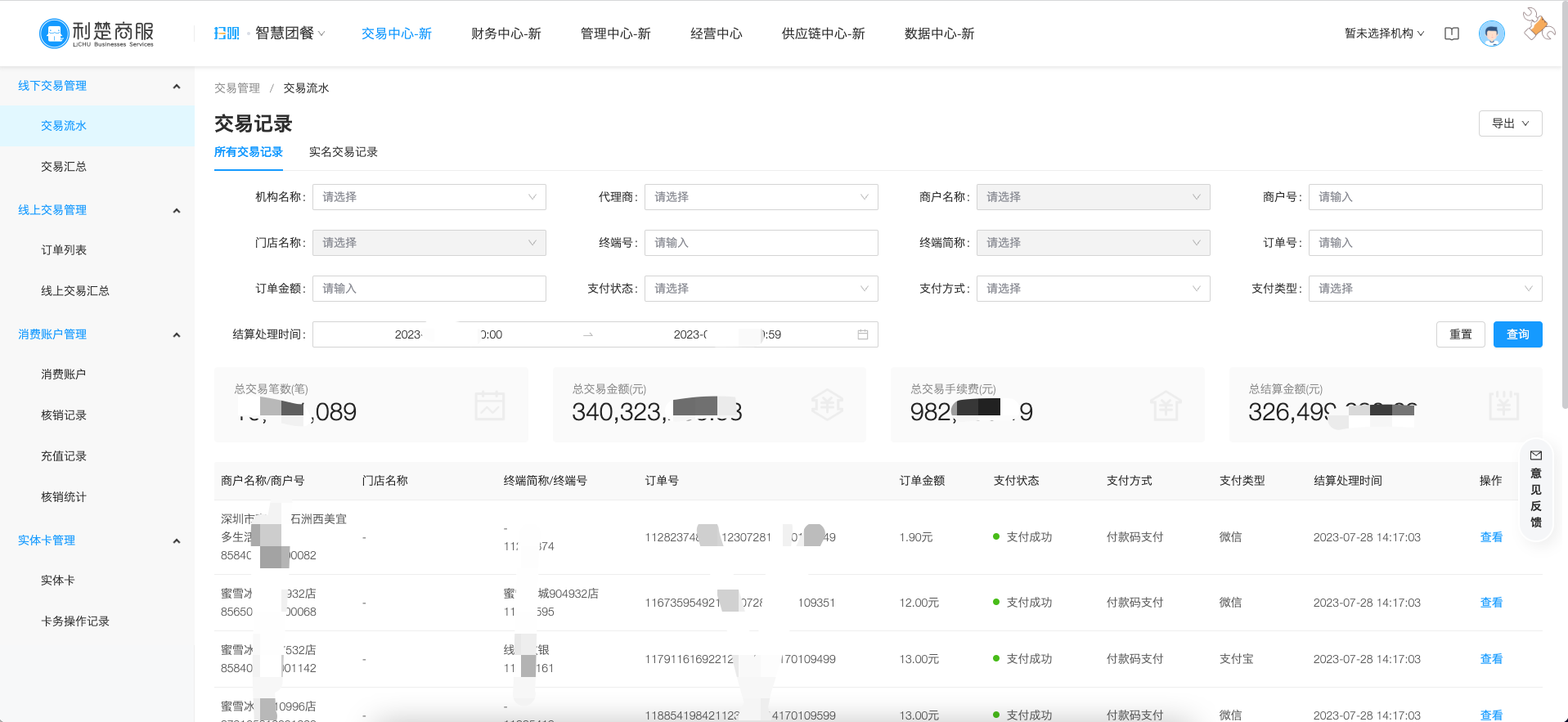Switch to the 实名交易记录 tab
Viewport: 1568px width, 722px height.
(344, 152)
